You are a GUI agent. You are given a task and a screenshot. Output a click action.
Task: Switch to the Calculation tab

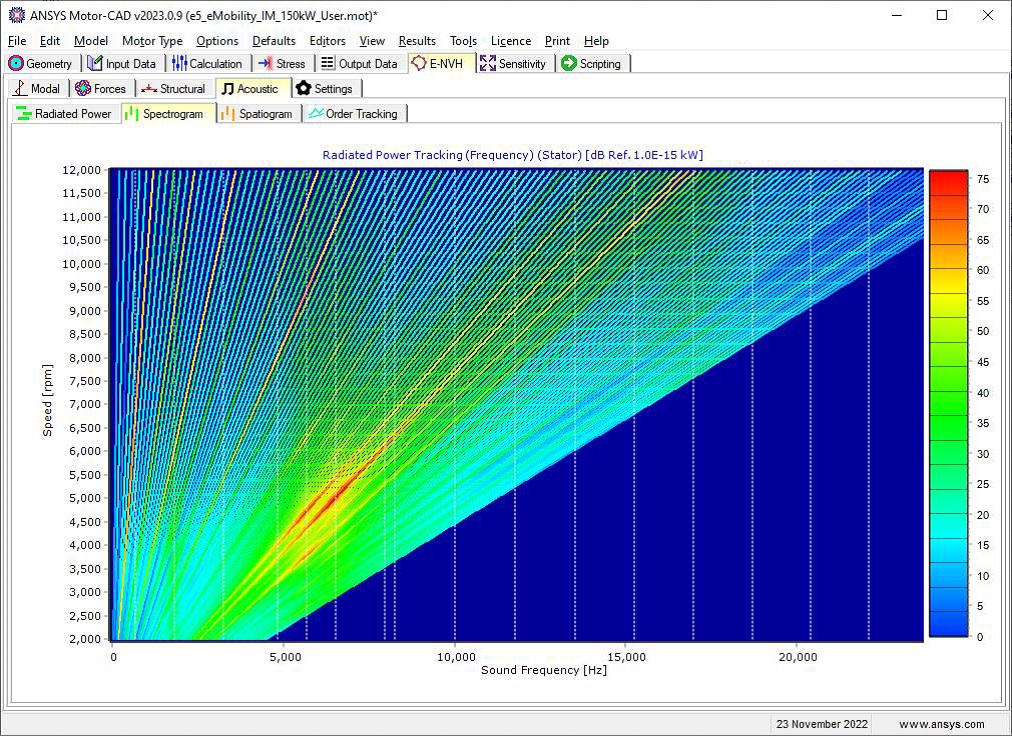(208, 63)
